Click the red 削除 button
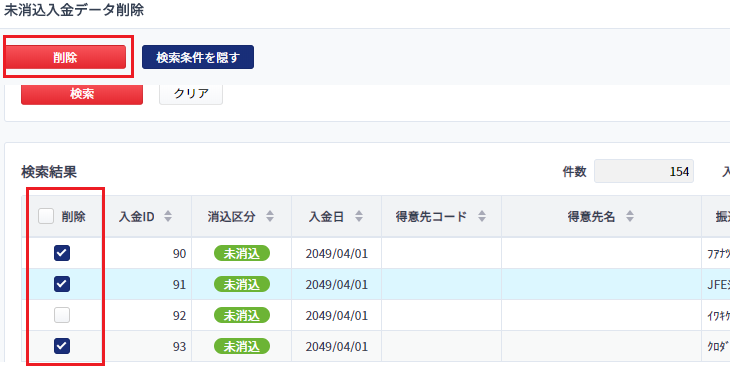 (x=66, y=58)
